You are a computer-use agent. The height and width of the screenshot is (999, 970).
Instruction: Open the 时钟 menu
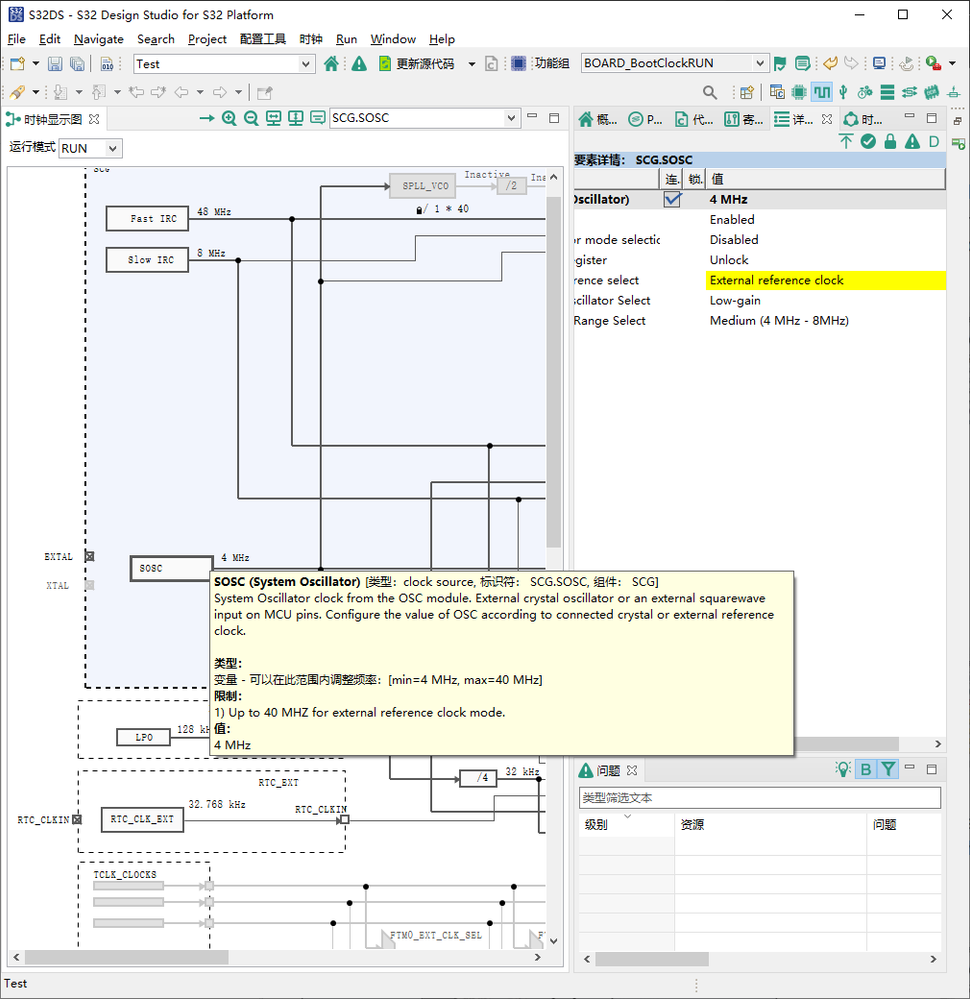click(x=311, y=40)
